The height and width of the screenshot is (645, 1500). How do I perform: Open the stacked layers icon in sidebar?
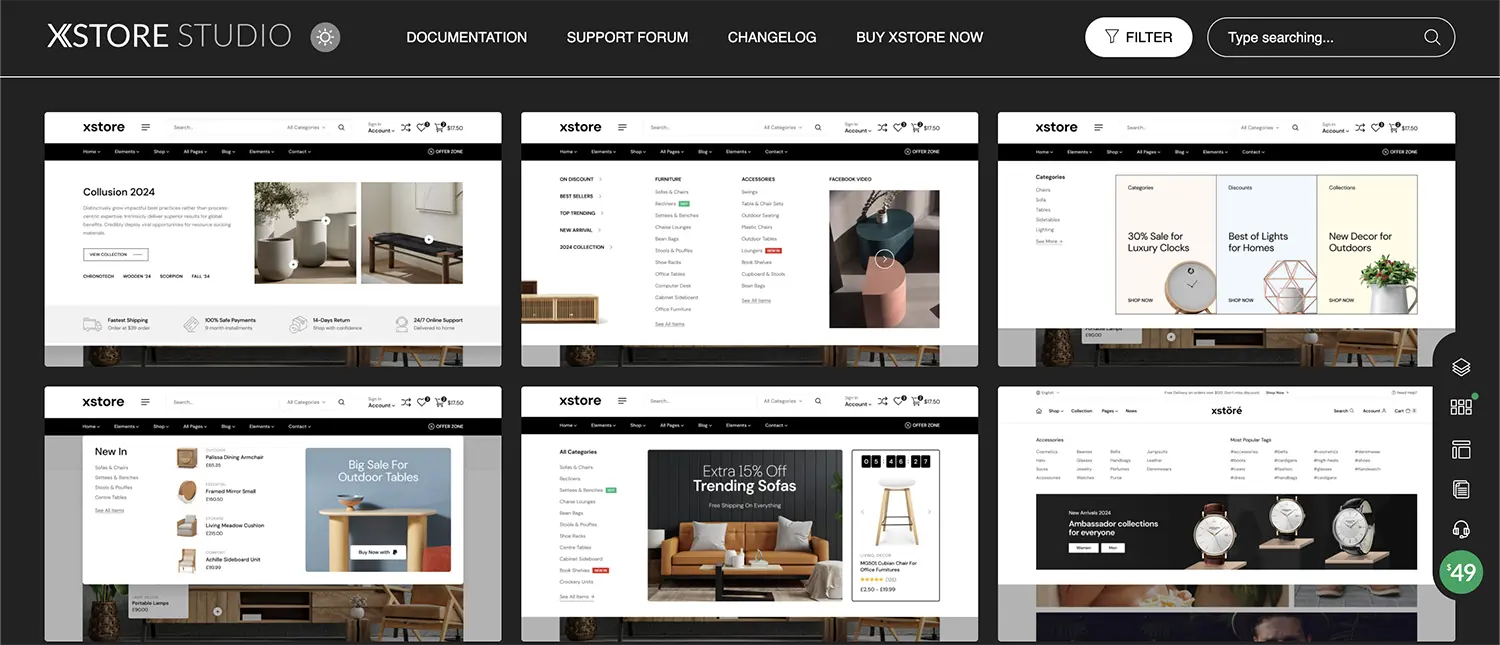tap(1461, 367)
